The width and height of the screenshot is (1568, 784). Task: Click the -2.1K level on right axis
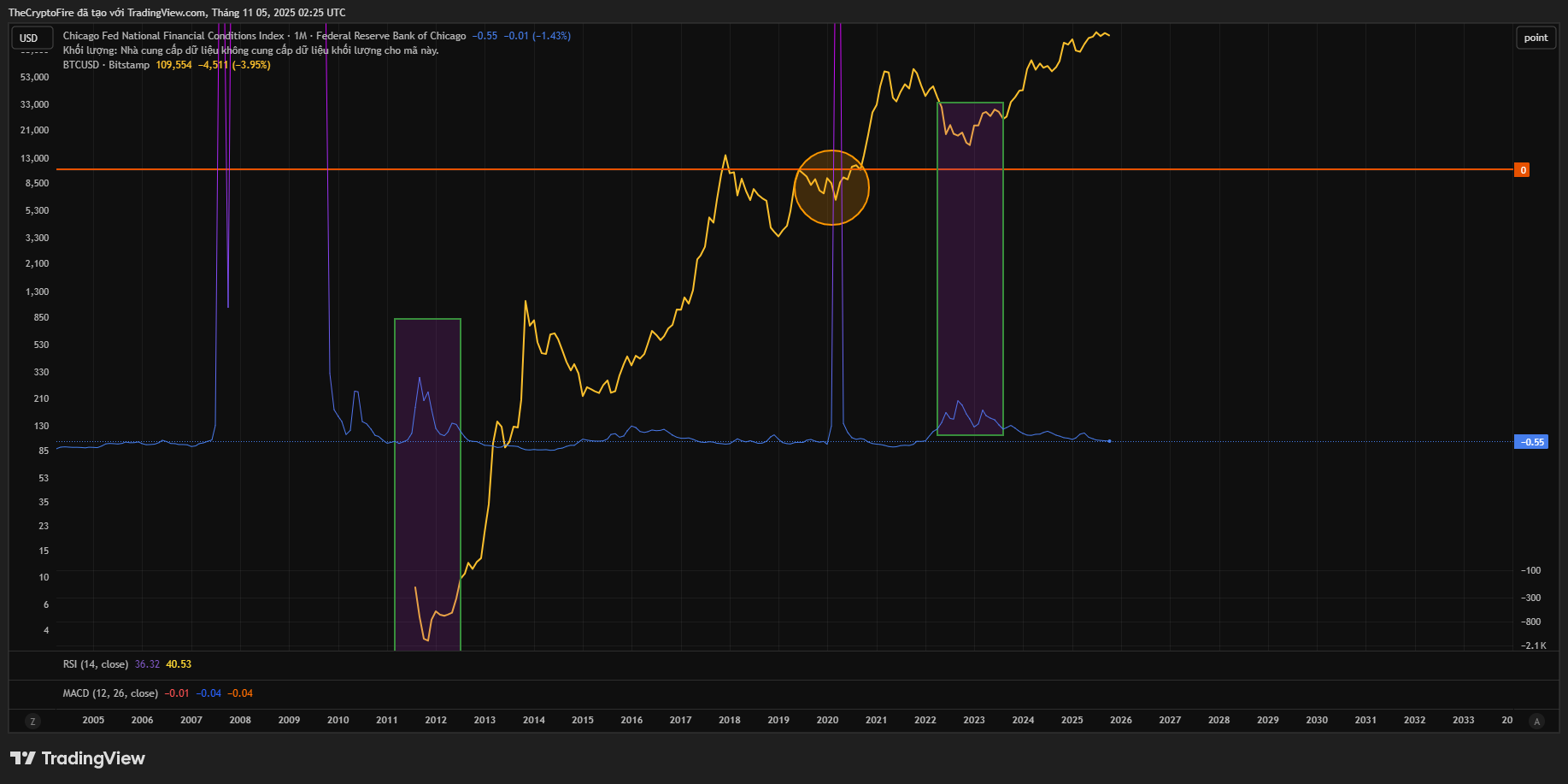click(x=1534, y=645)
